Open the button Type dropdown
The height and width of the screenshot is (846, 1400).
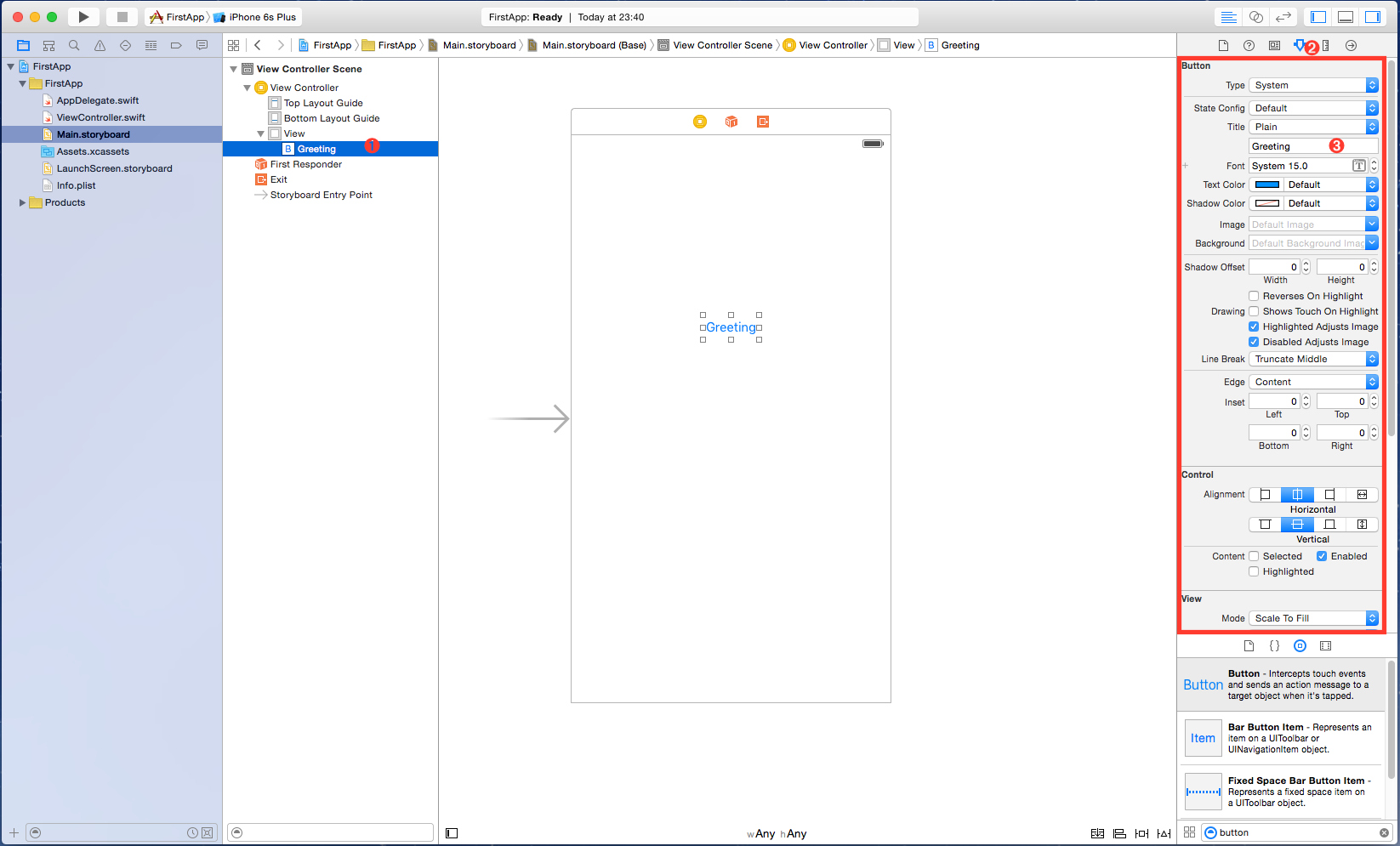pos(1313,85)
